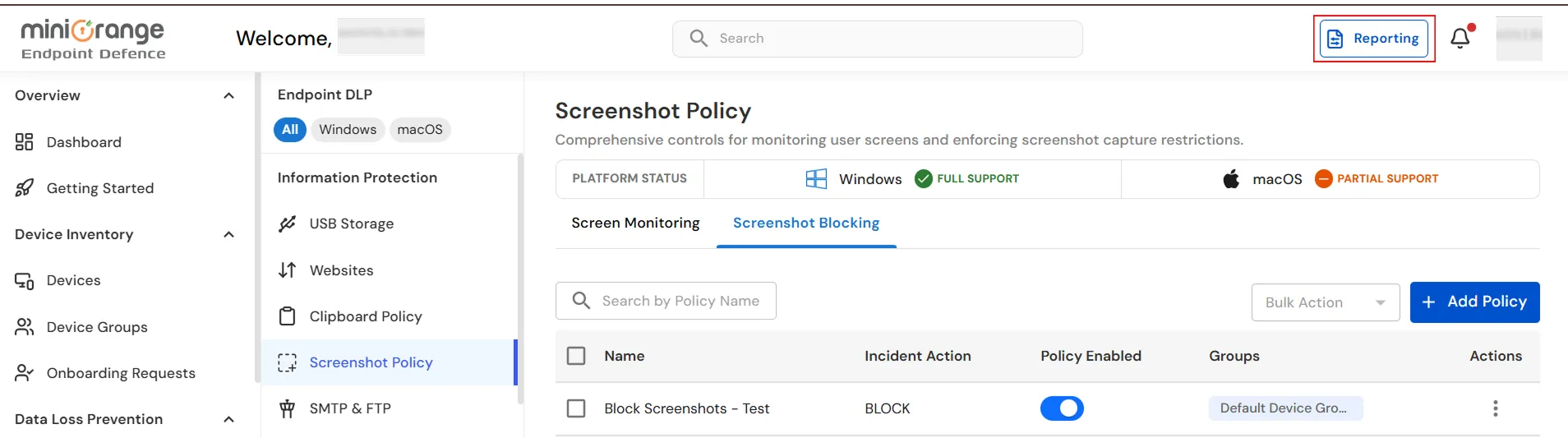This screenshot has height=438, width=1568.
Task: Toggle Policy Enabled for Block Screenshots - Test
Action: coord(1062,408)
